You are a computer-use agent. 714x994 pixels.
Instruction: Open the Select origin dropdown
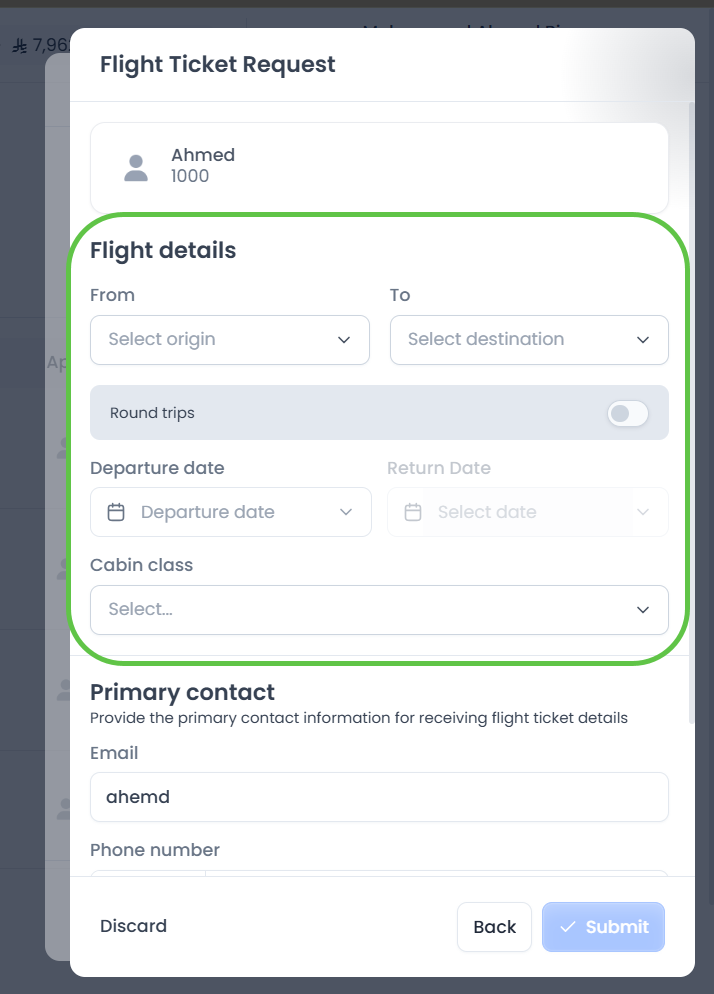click(229, 340)
